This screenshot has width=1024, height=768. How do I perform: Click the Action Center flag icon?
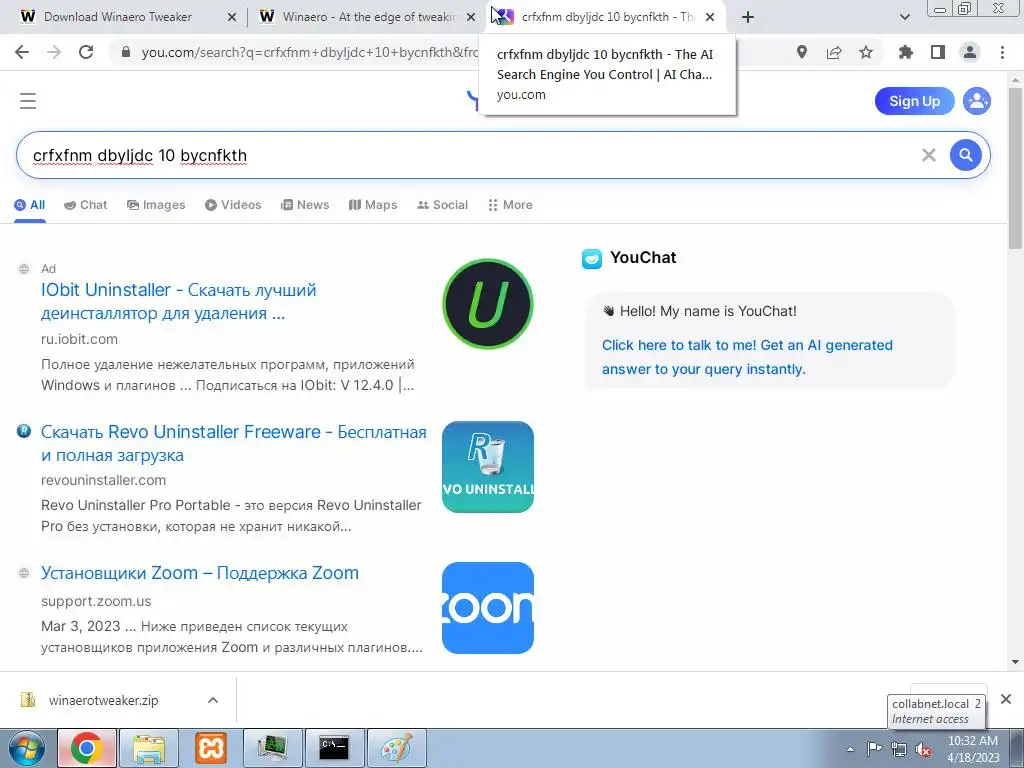tap(874, 749)
